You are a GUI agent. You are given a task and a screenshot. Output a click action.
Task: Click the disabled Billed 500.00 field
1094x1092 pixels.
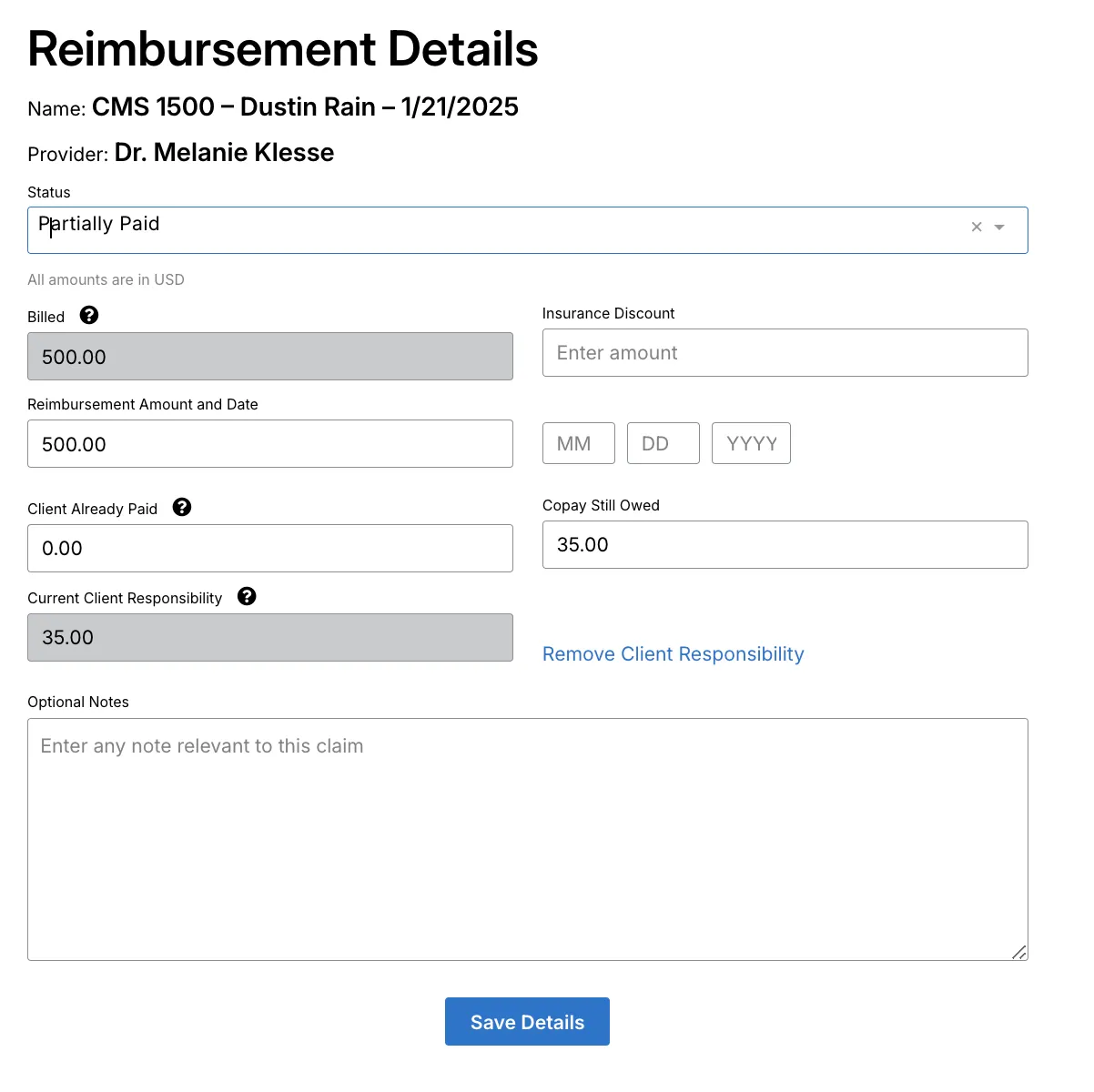click(270, 356)
